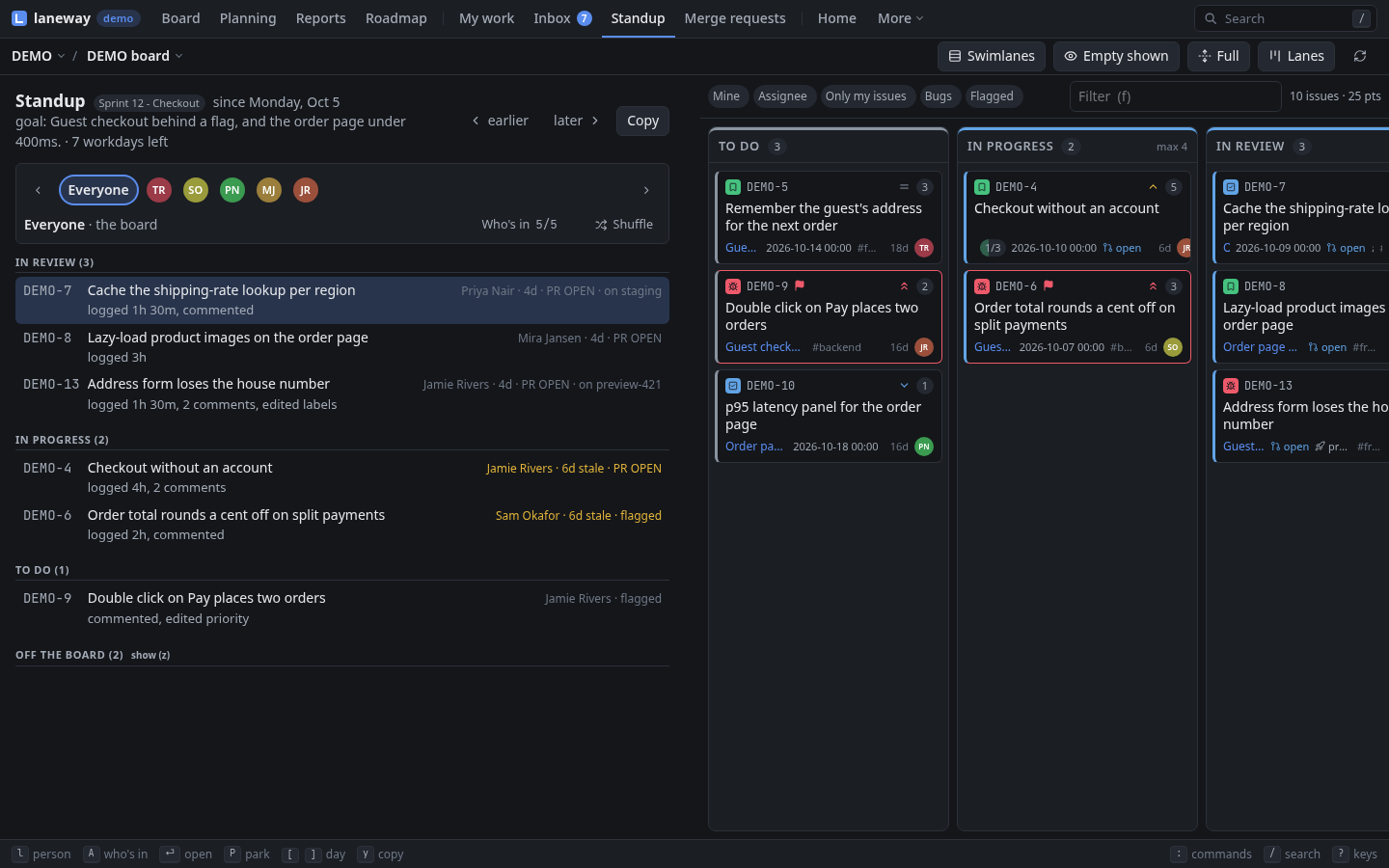Click the board Filter input field

pyautogui.click(x=1175, y=96)
